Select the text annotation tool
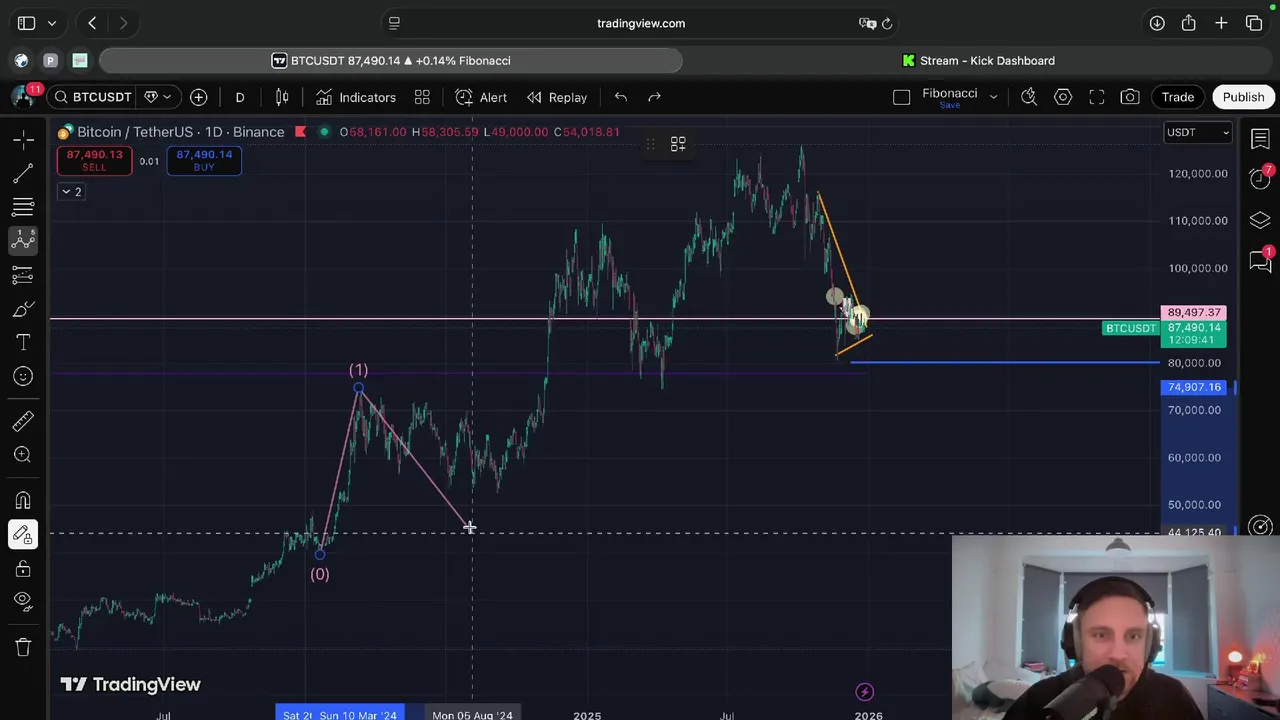1280x720 pixels. click(23, 343)
